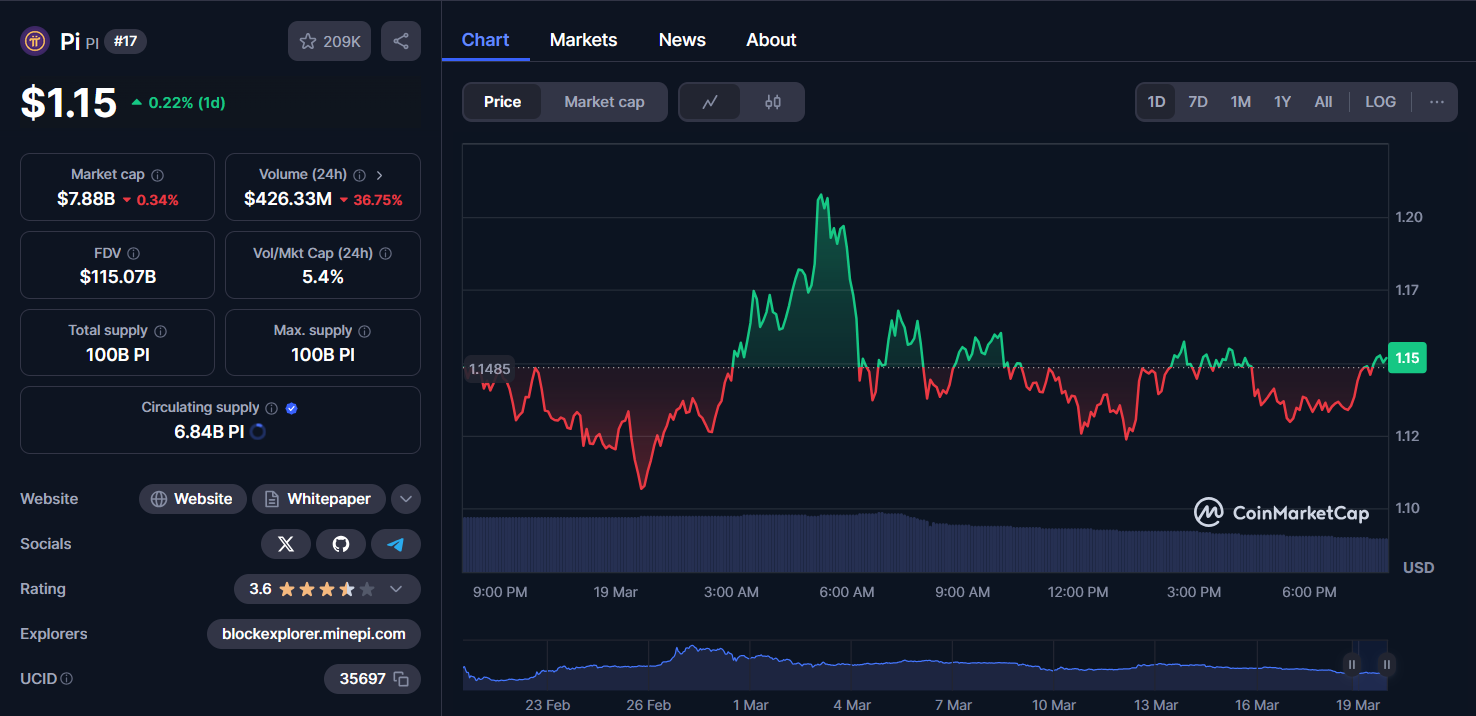
Task: Expand the rating details dropdown
Action: [x=396, y=589]
